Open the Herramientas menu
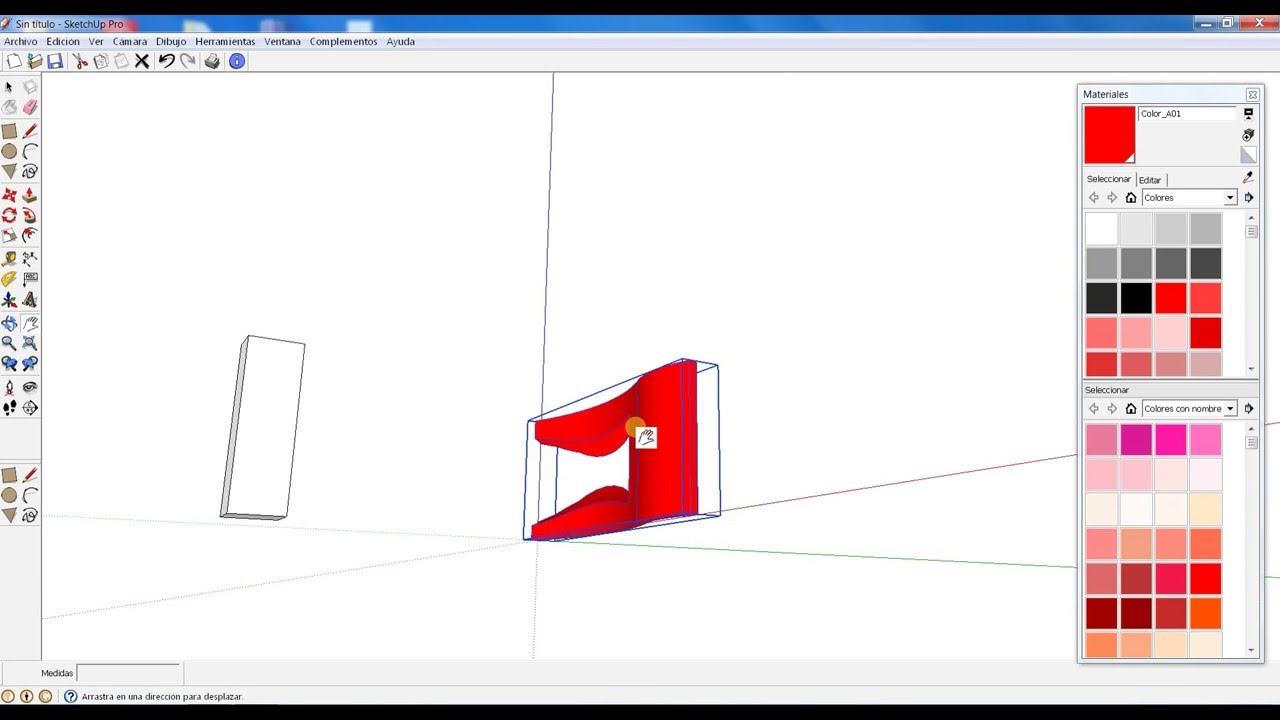This screenshot has width=1280, height=720. click(x=225, y=41)
